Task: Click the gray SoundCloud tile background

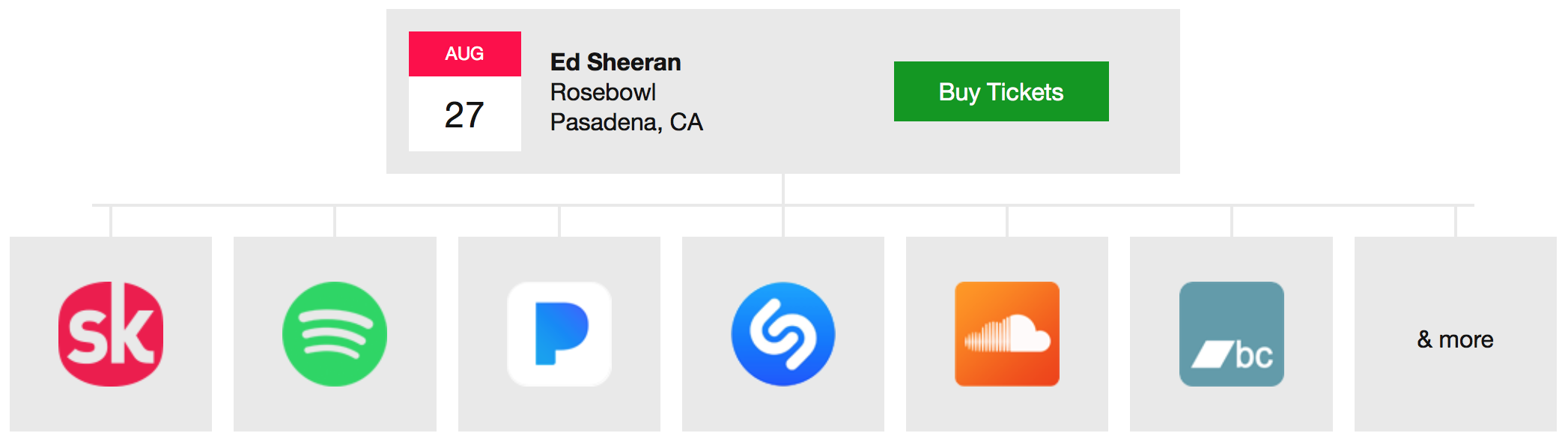Action: click(x=1007, y=408)
